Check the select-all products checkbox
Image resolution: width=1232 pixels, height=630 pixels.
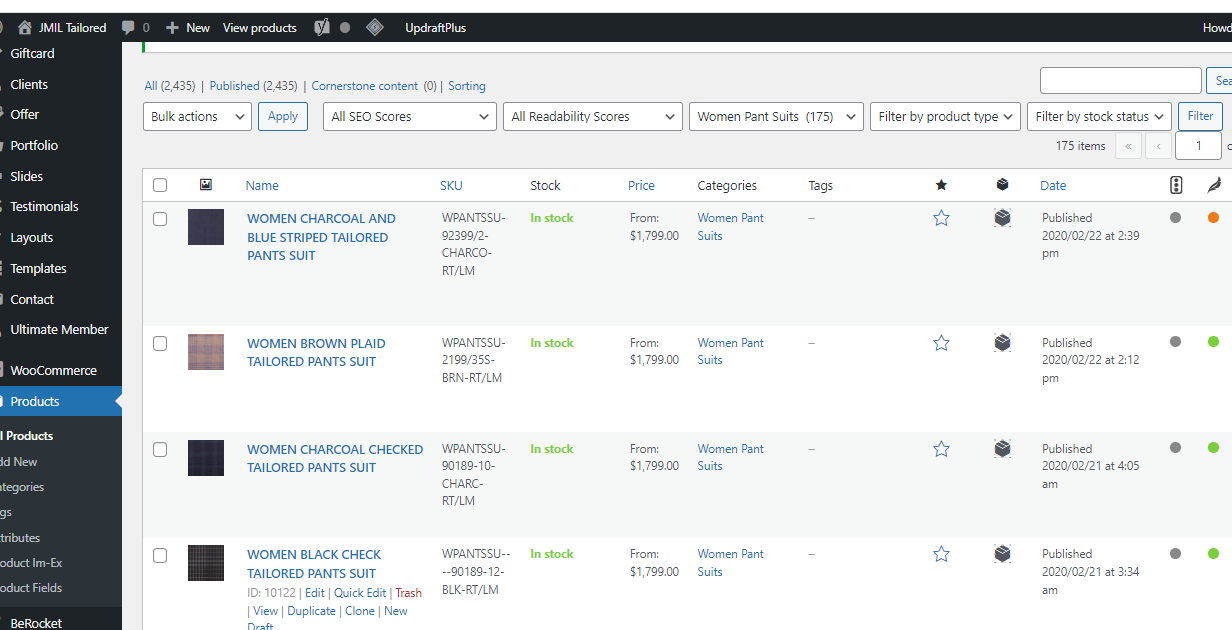(160, 185)
